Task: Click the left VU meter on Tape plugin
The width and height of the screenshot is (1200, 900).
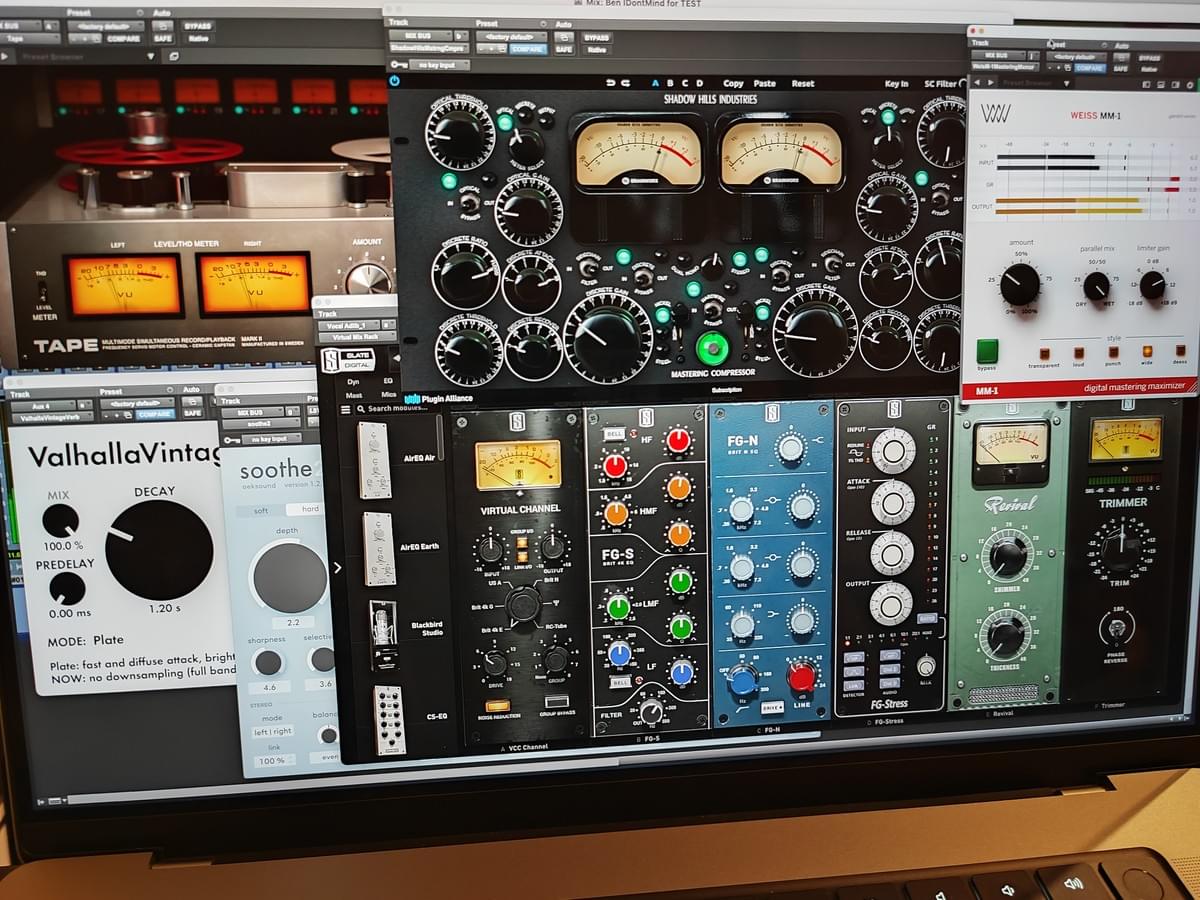Action: (124, 285)
